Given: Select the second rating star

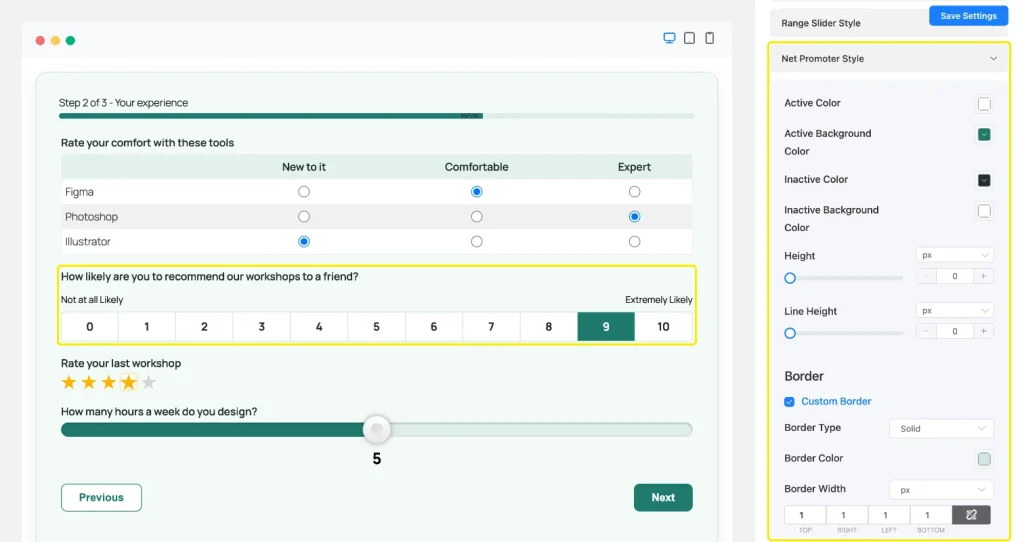Looking at the screenshot, I should pyautogui.click(x=89, y=382).
